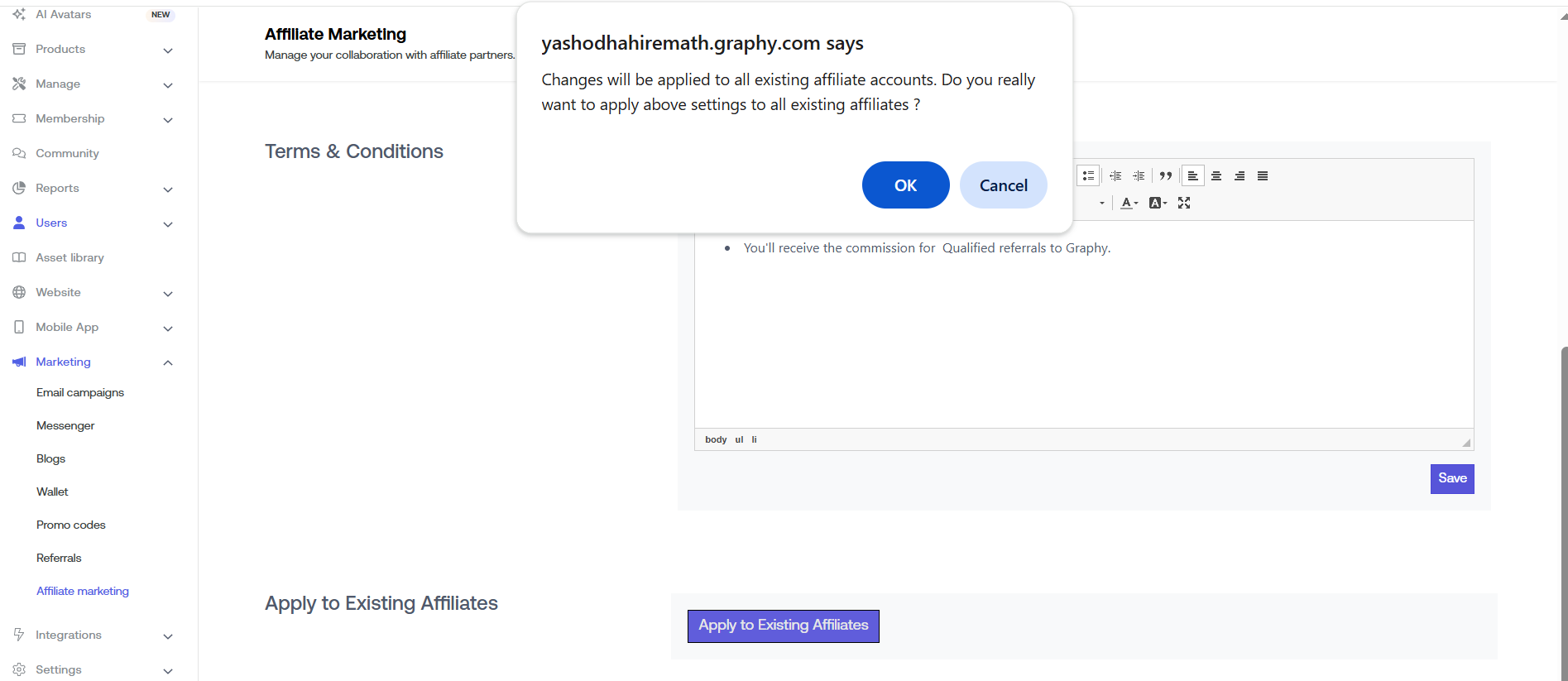Expand the Products menu chevron
The width and height of the screenshot is (1568, 681).
click(168, 50)
